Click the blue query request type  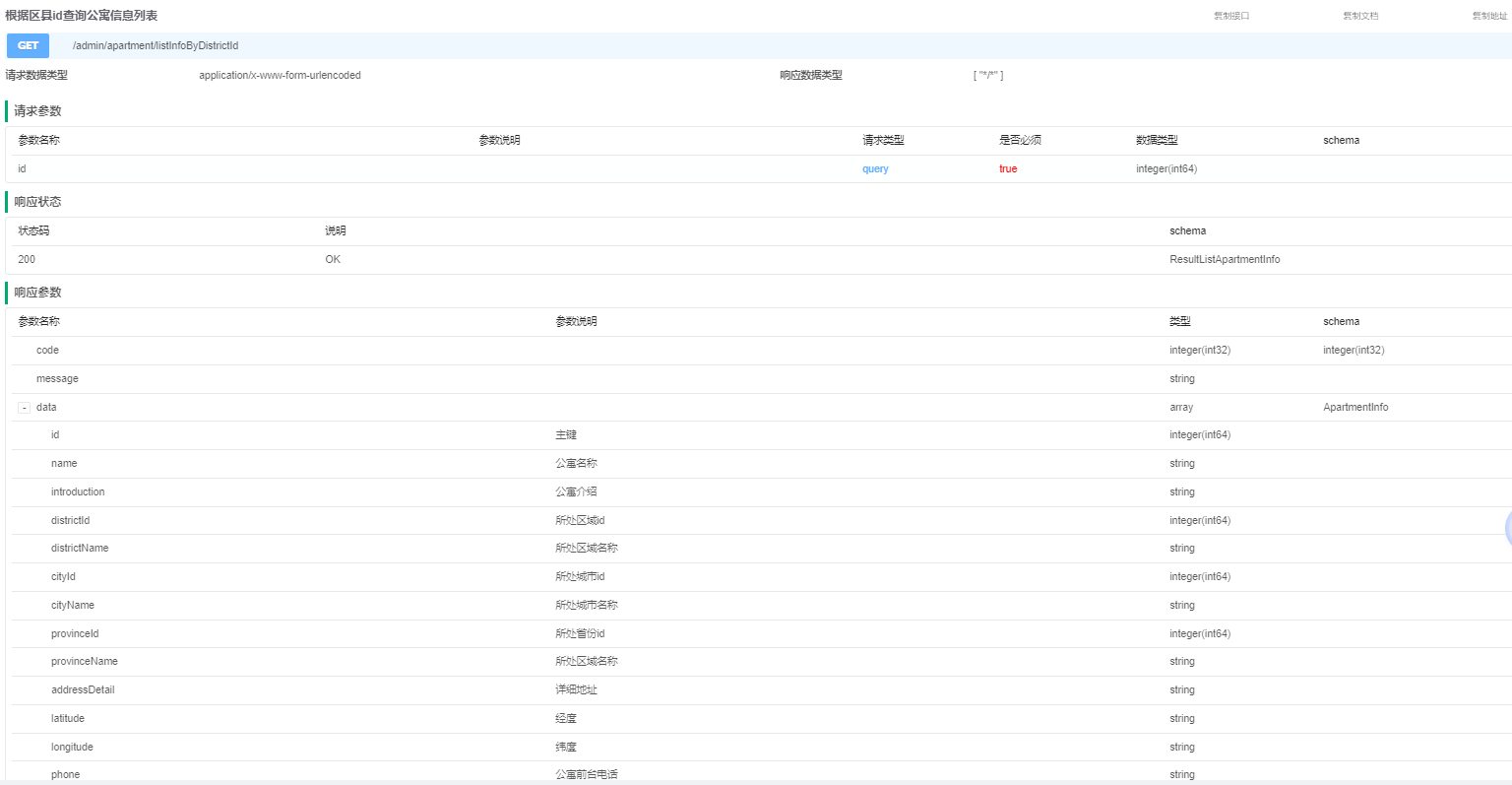(875, 169)
